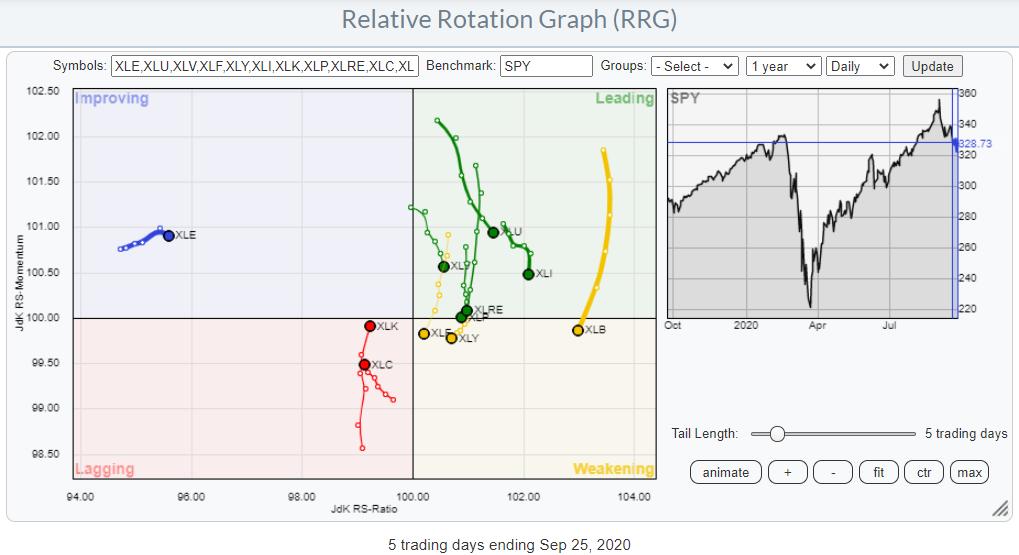The image size is (1019, 555).
Task: Open the Daily interval dropdown
Action: tap(859, 66)
